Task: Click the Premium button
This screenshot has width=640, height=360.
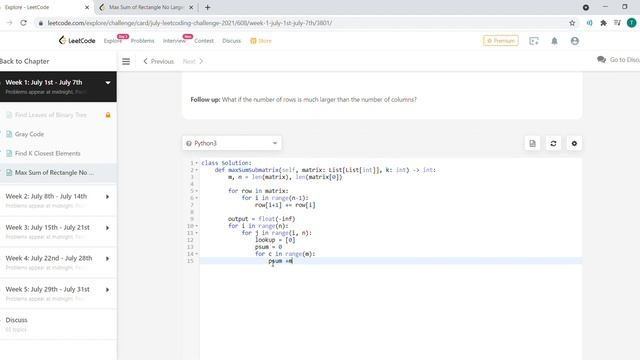Action: point(501,41)
